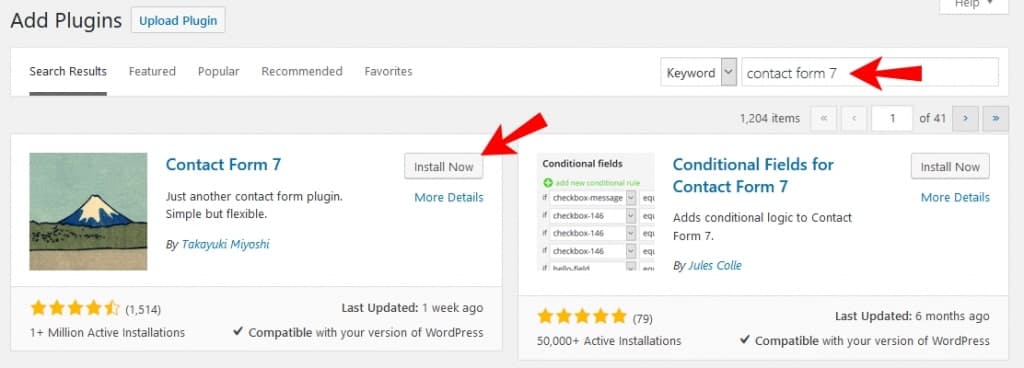The image size is (1024, 368).
Task: Go to the previous results page
Action: click(x=854, y=119)
